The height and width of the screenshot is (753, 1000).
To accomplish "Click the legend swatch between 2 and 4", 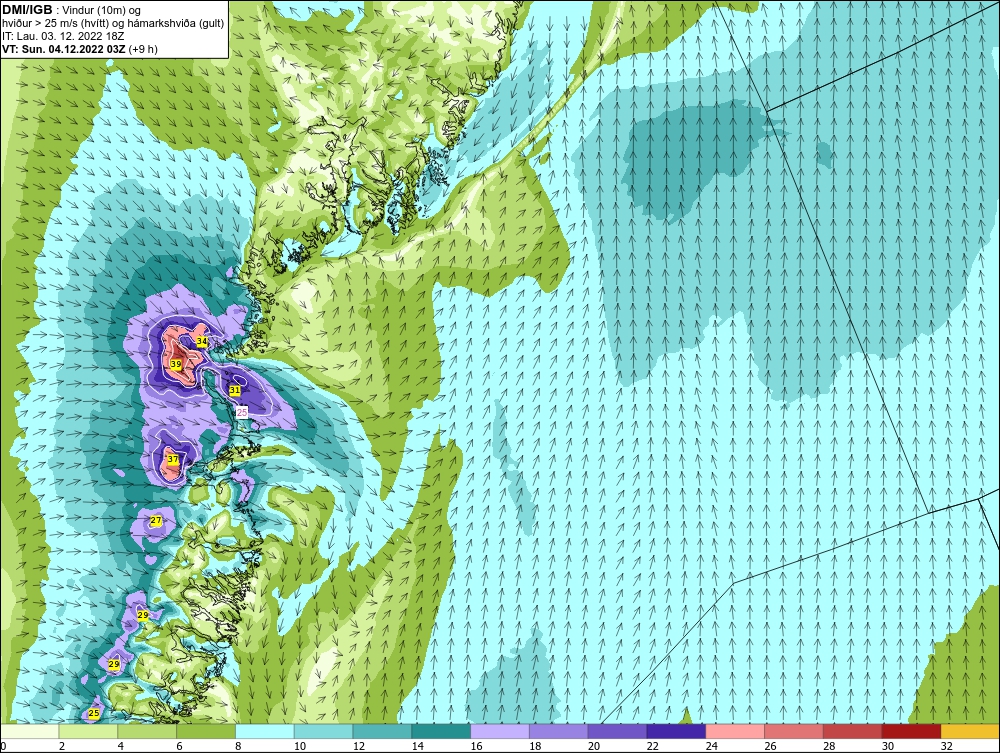I will [88, 731].
